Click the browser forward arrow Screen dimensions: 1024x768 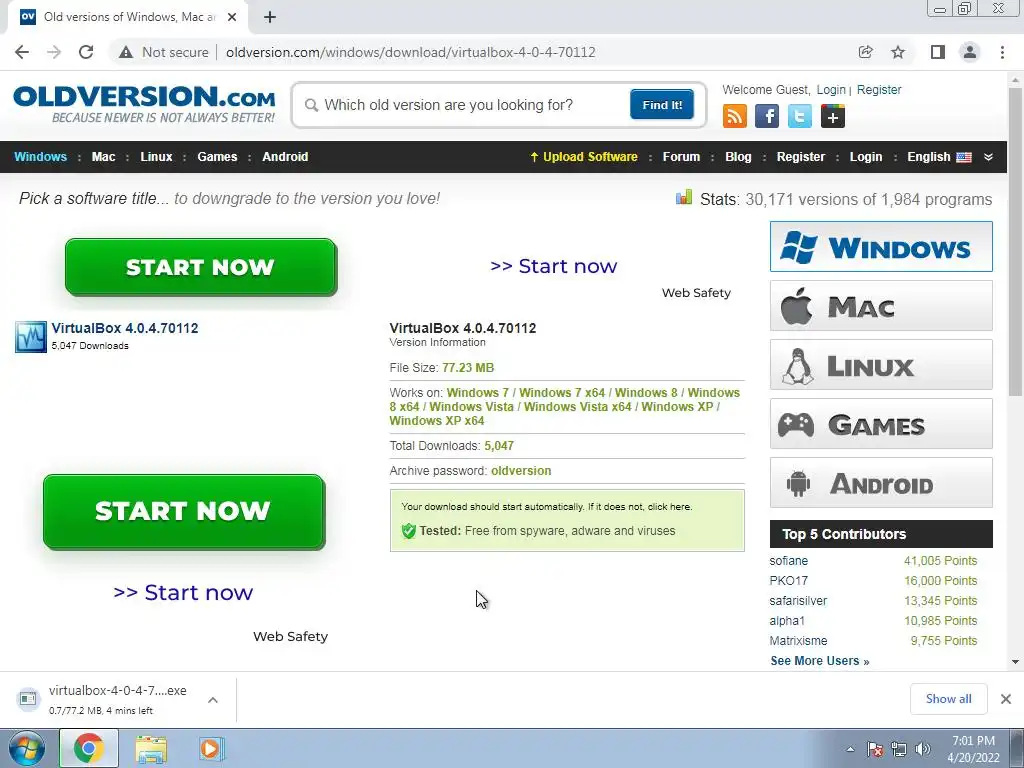point(54,52)
